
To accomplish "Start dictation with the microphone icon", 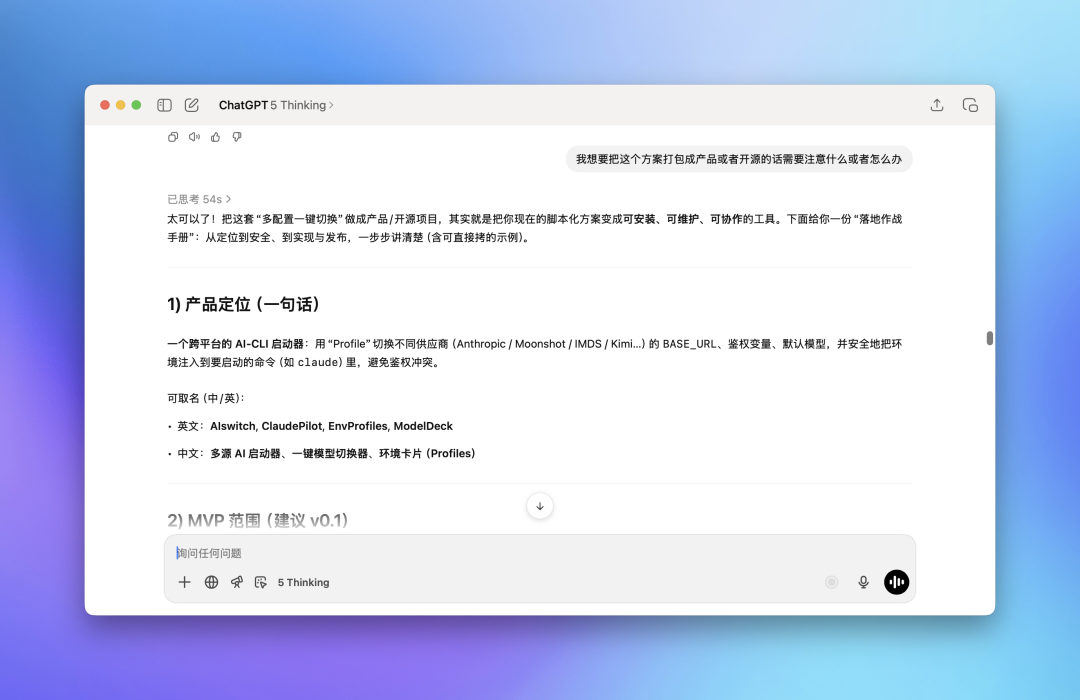I will coord(863,582).
